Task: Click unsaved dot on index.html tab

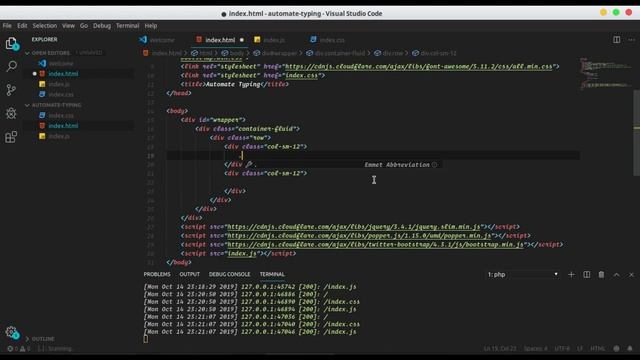Action: click(x=242, y=40)
